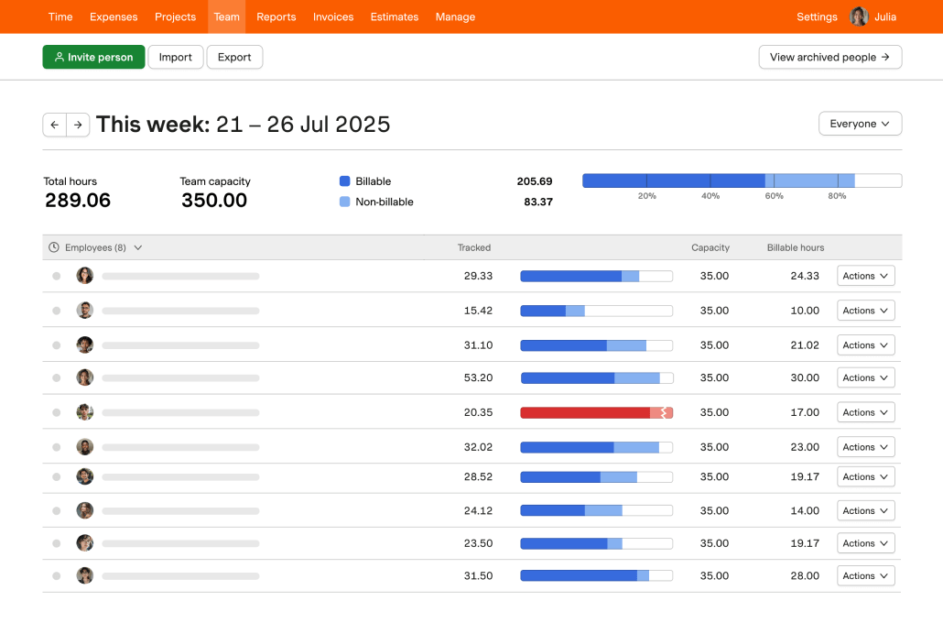Viewport: 943px width, 623px height.
Task: Click the next week arrow
Action: pos(77,124)
